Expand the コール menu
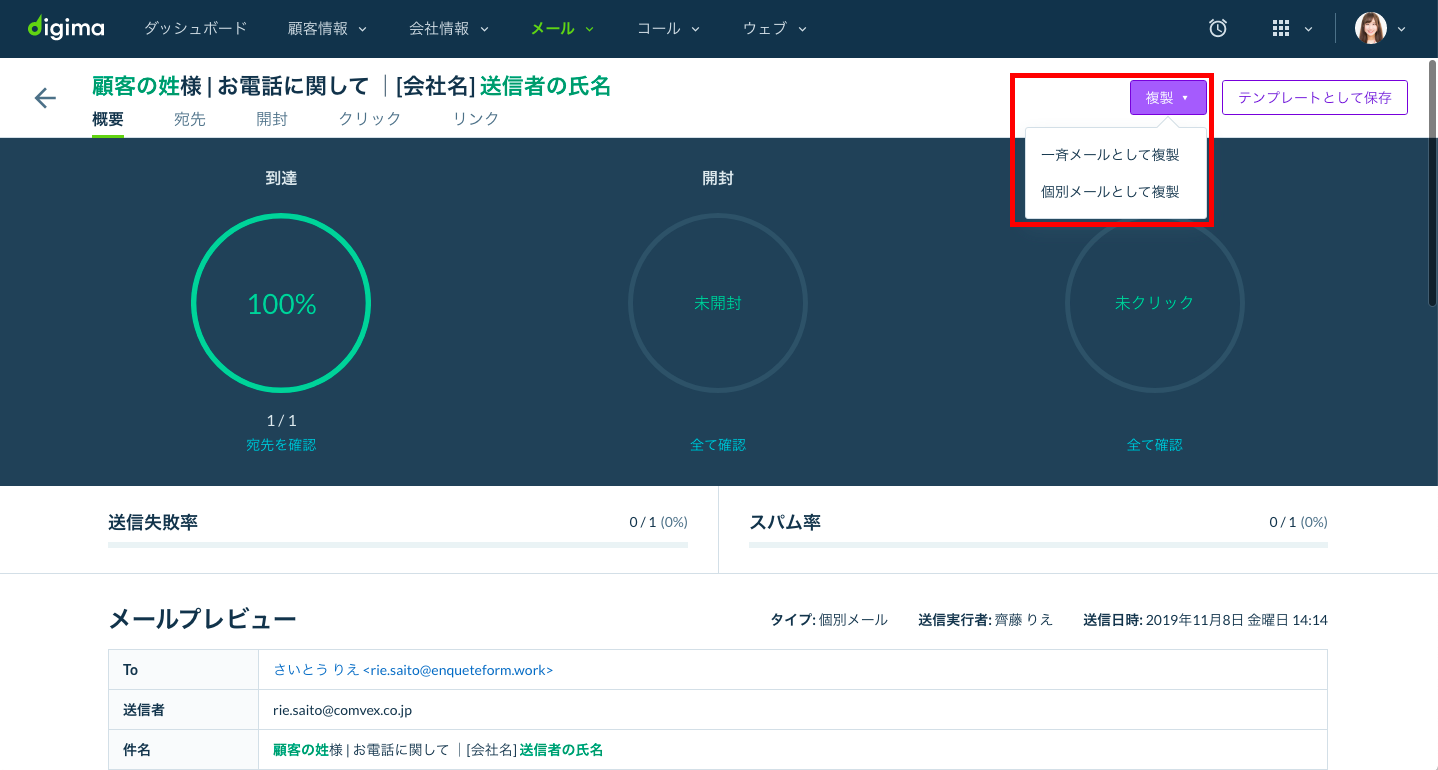Viewport: 1438px width, 770px height. pyautogui.click(x=668, y=28)
